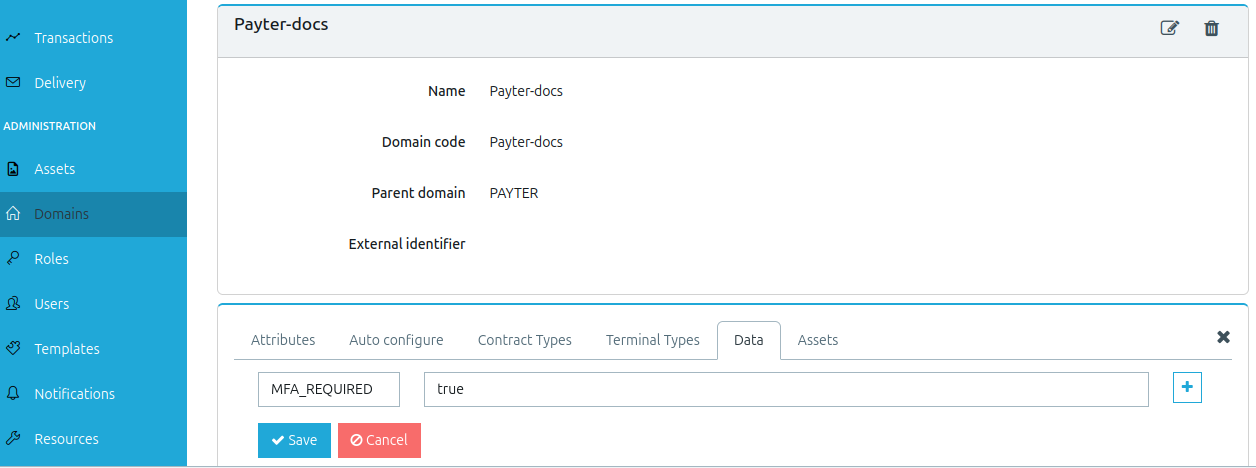
Task: Click the Domains home icon
Action: click(x=13, y=214)
